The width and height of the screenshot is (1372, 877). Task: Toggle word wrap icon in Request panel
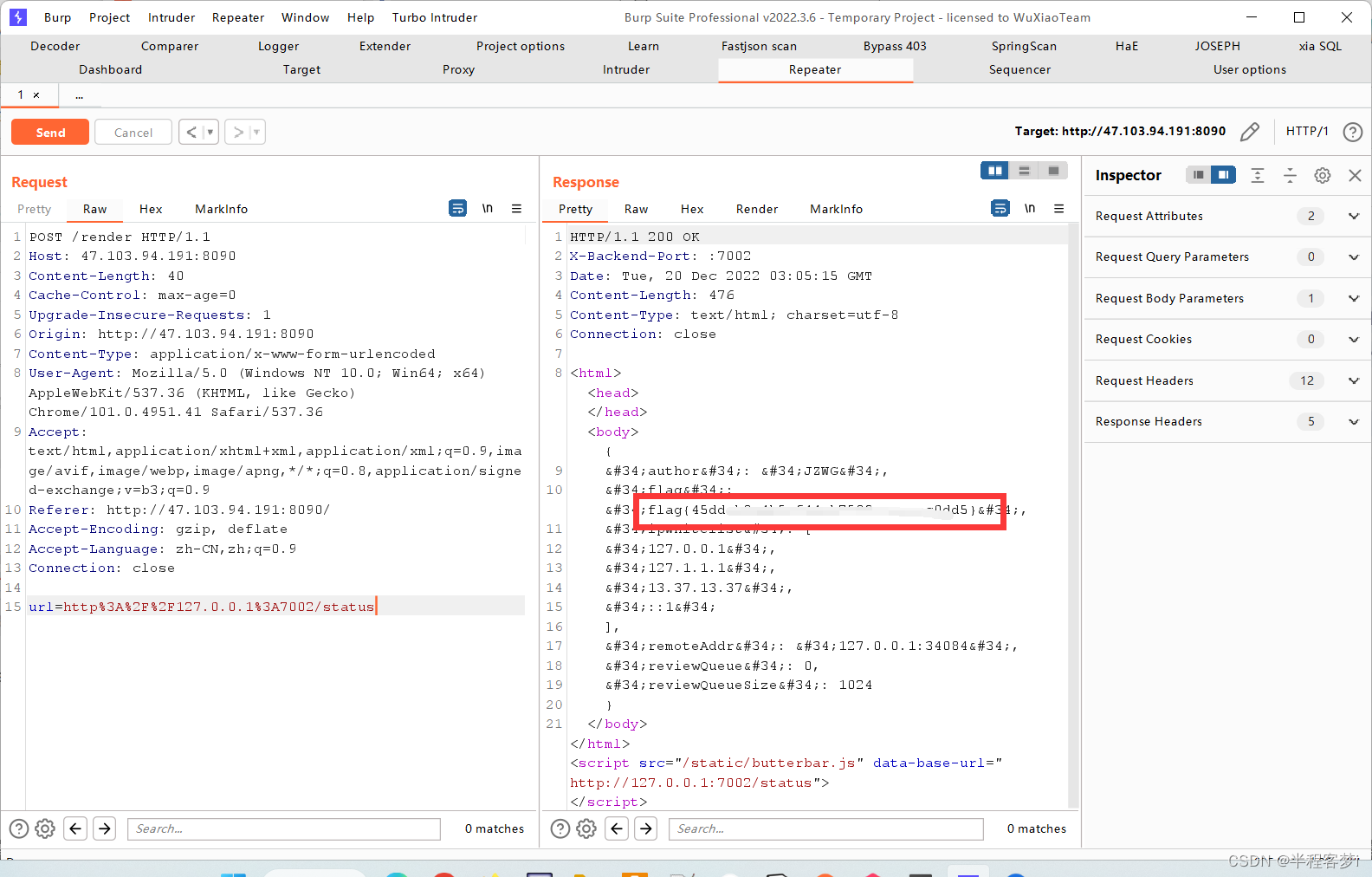[x=457, y=208]
